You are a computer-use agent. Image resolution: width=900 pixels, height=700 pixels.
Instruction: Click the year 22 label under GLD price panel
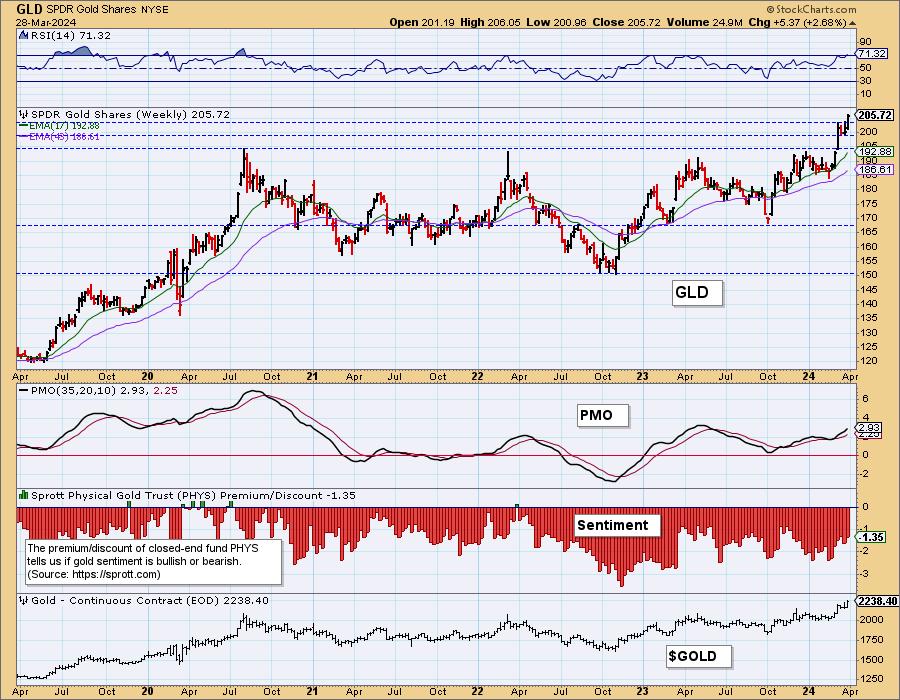[x=477, y=376]
